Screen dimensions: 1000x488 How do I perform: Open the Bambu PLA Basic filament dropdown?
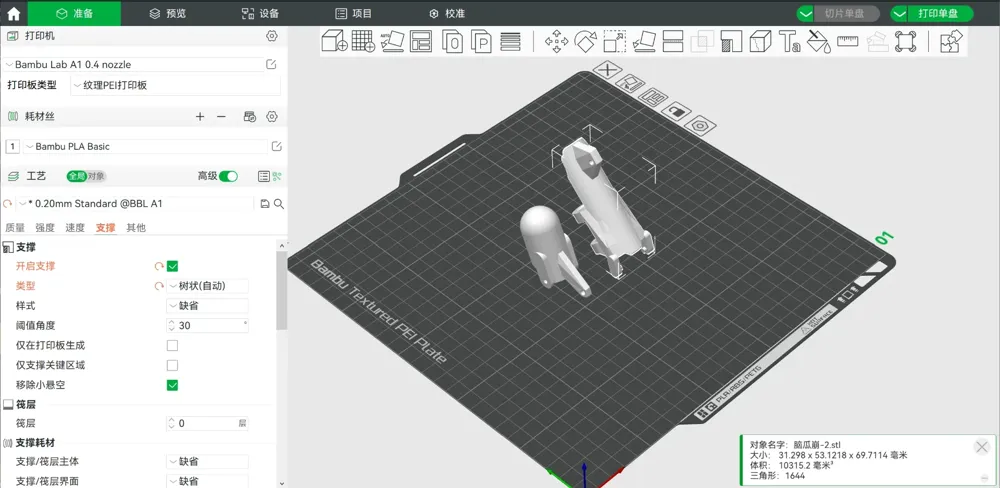pos(145,146)
